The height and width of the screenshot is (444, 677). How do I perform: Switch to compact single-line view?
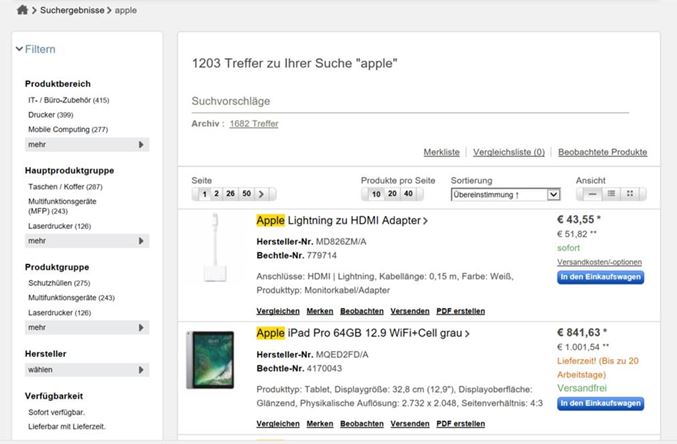point(593,194)
